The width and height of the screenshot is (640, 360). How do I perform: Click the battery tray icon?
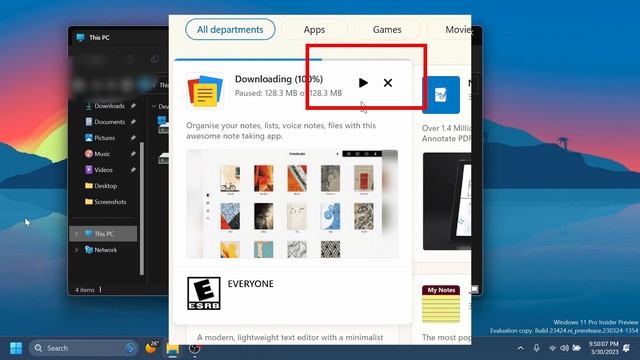577,348
